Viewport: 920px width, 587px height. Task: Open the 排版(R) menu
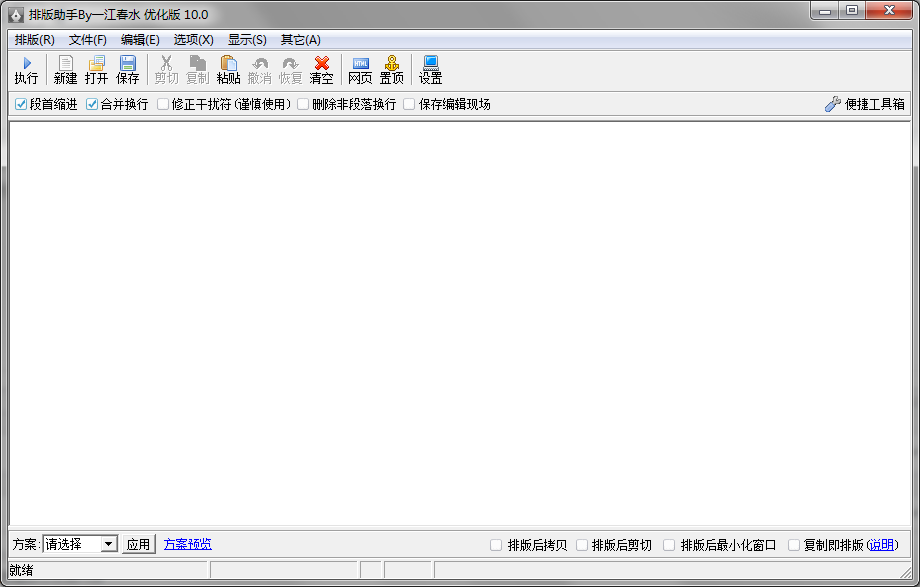[35, 39]
